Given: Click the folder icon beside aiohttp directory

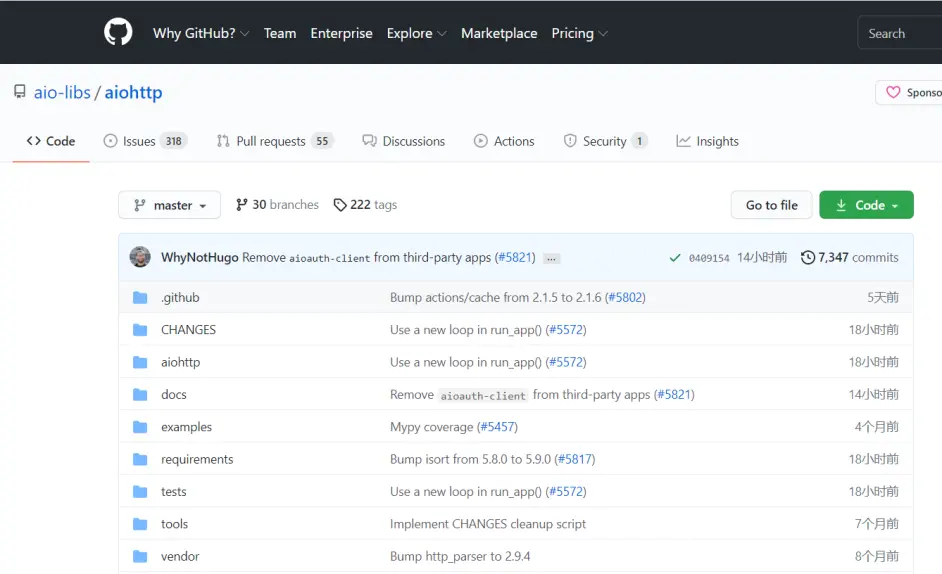Looking at the screenshot, I should [x=140, y=362].
